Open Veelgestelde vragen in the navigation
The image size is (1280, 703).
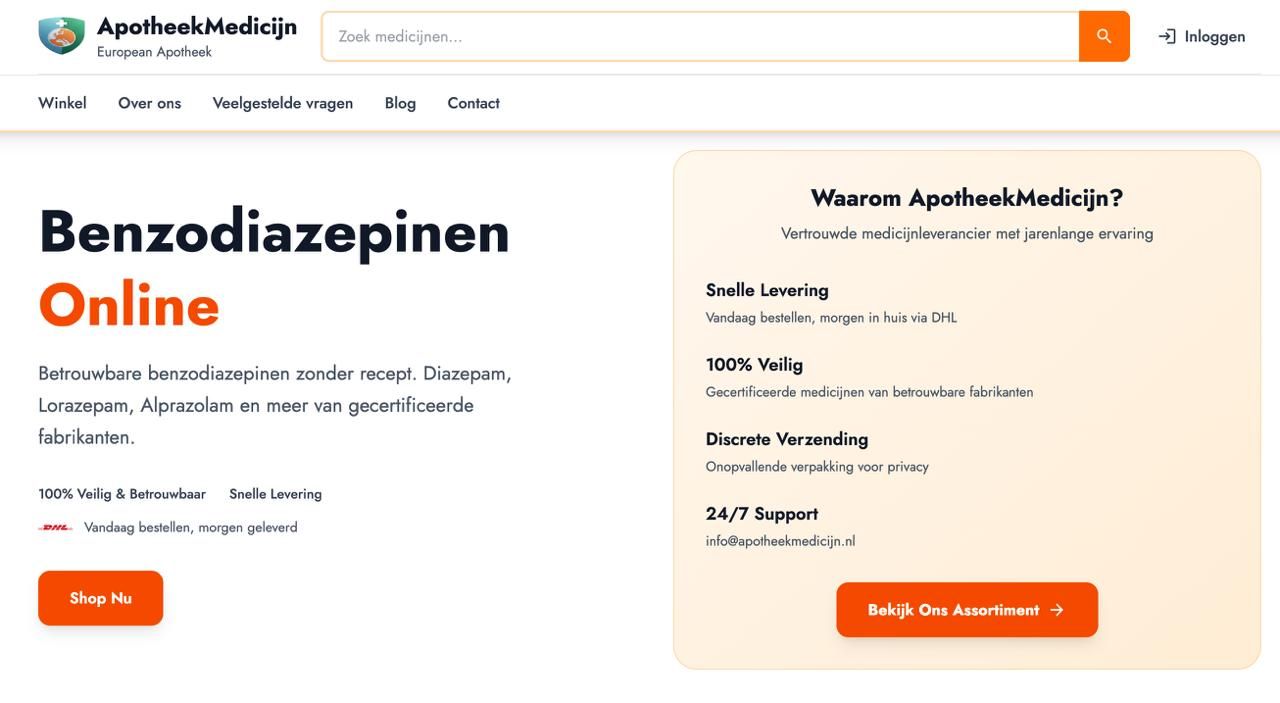click(282, 103)
